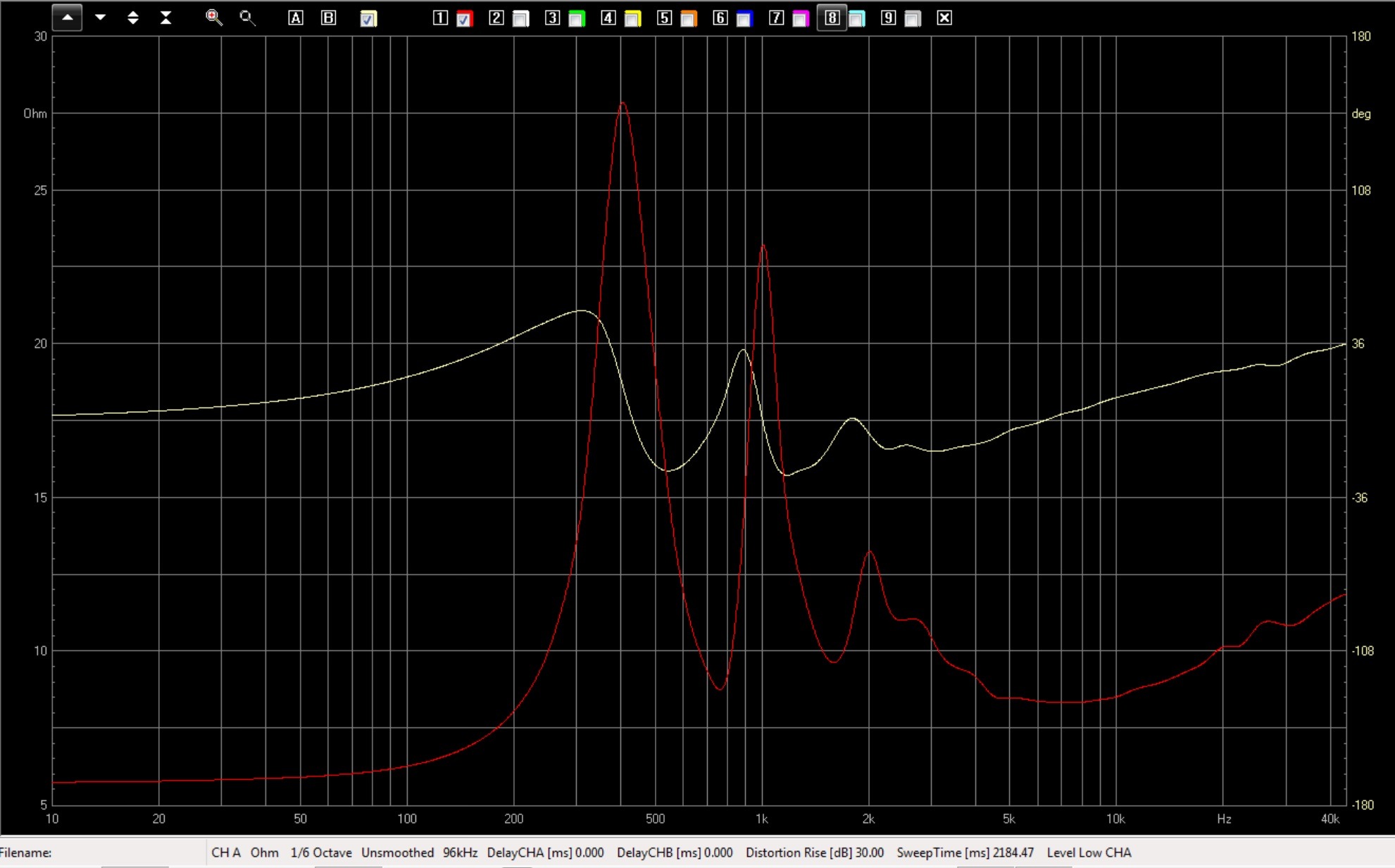Click the zoom in magnifier icon
This screenshot has width=1395, height=868.
[213, 18]
